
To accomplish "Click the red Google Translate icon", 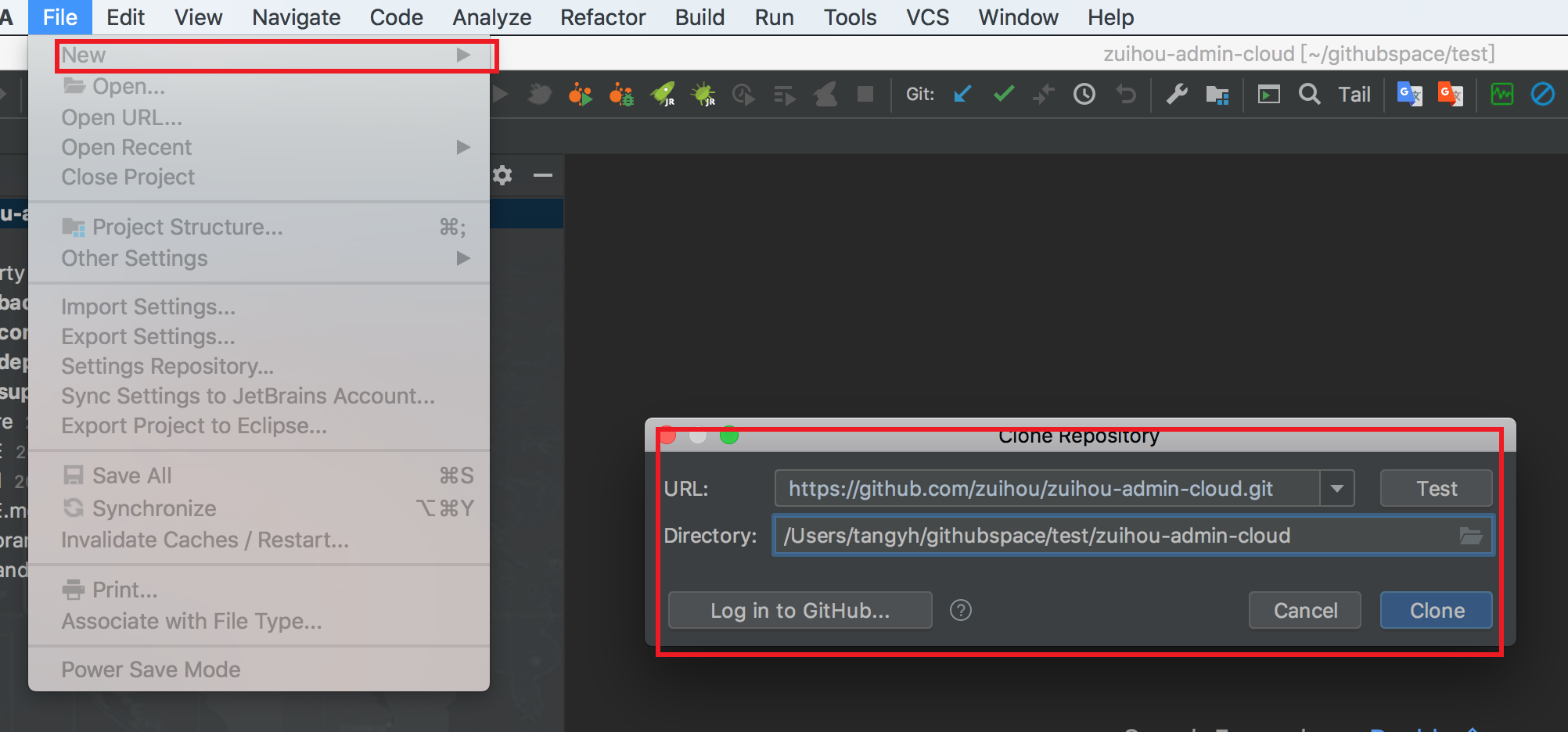I will [1451, 95].
